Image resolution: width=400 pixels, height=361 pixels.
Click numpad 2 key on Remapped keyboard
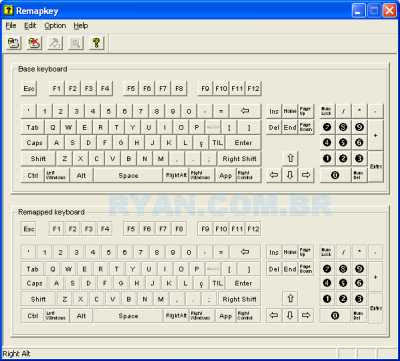(343, 299)
